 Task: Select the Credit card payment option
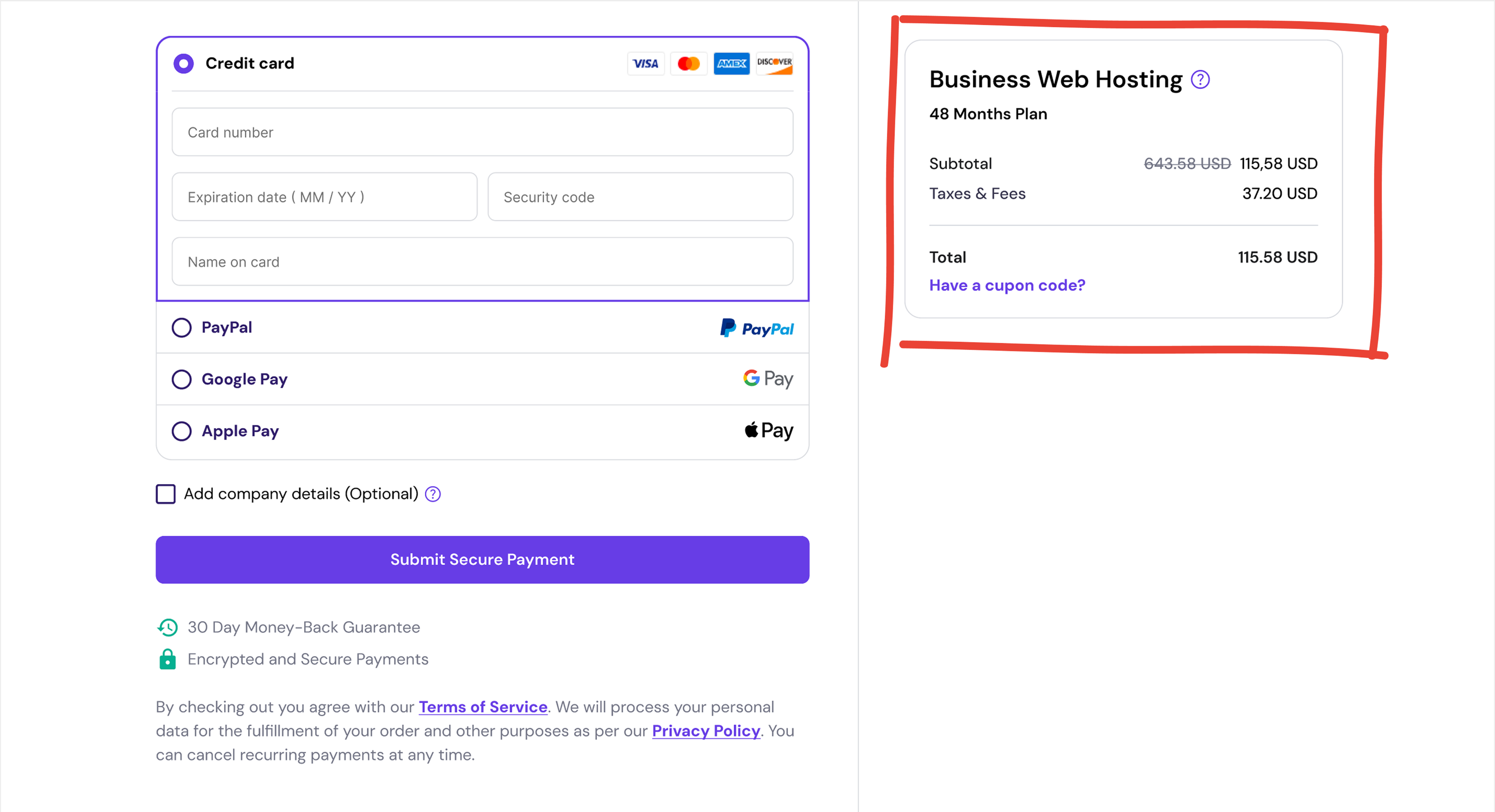(x=183, y=63)
